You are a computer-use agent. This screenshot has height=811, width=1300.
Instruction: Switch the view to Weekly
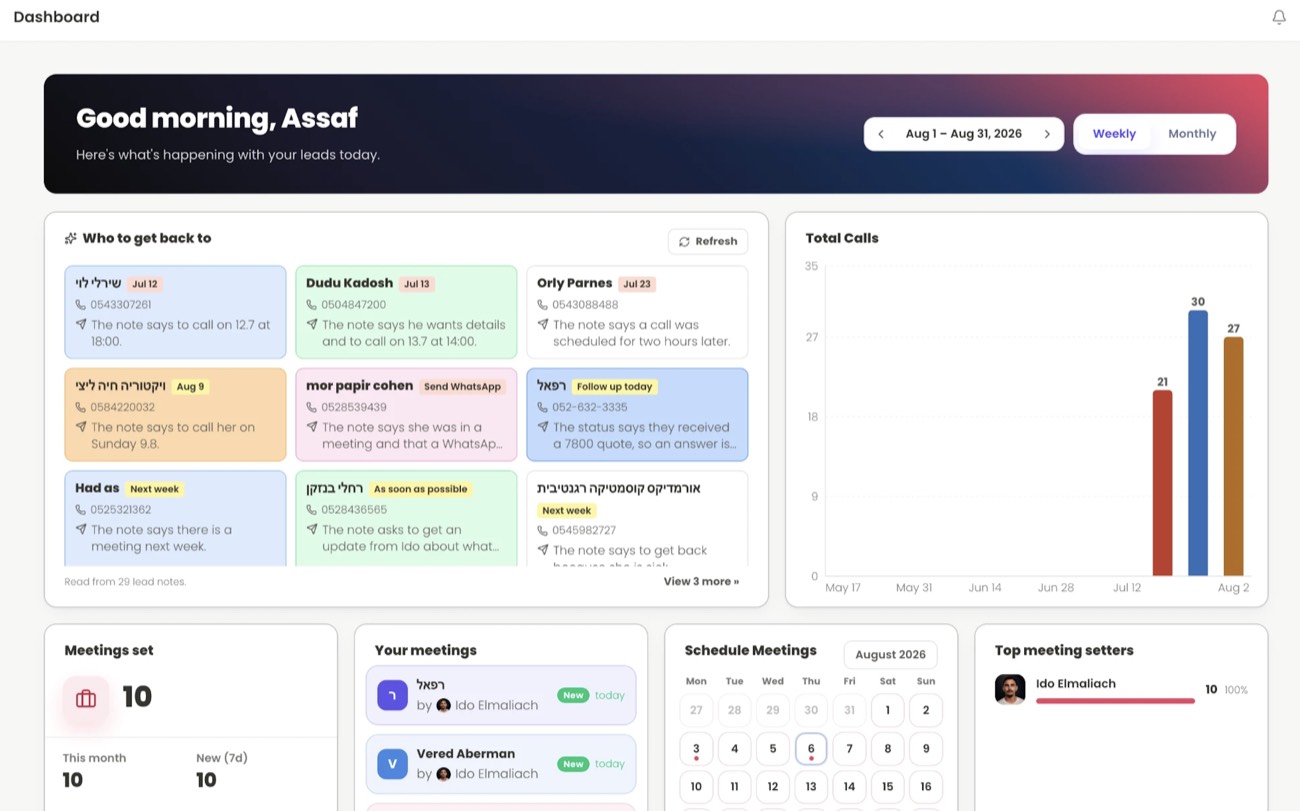tap(1114, 134)
